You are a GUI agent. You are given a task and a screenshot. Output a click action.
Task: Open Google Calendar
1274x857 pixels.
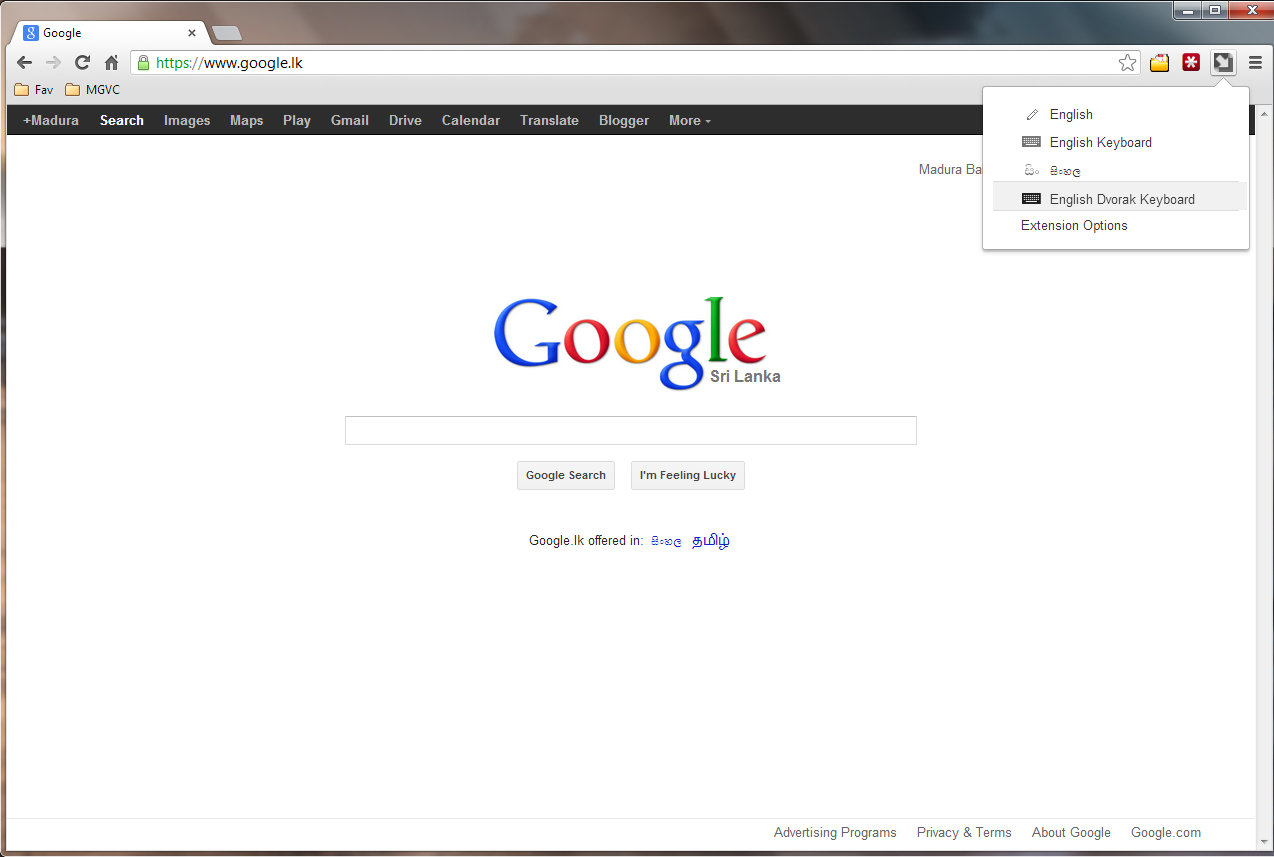click(471, 120)
